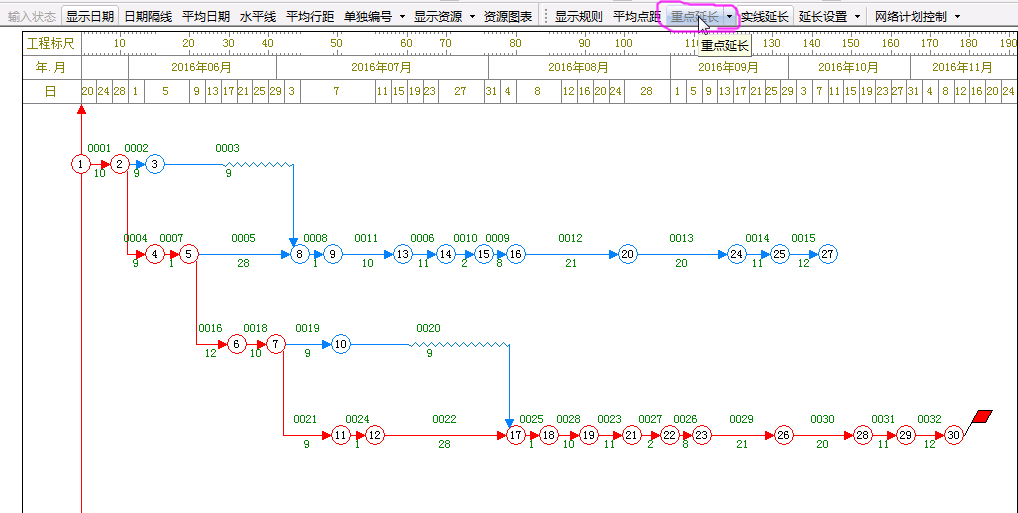Select blue node 8
This screenshot has width=1018, height=513.
pos(299,254)
